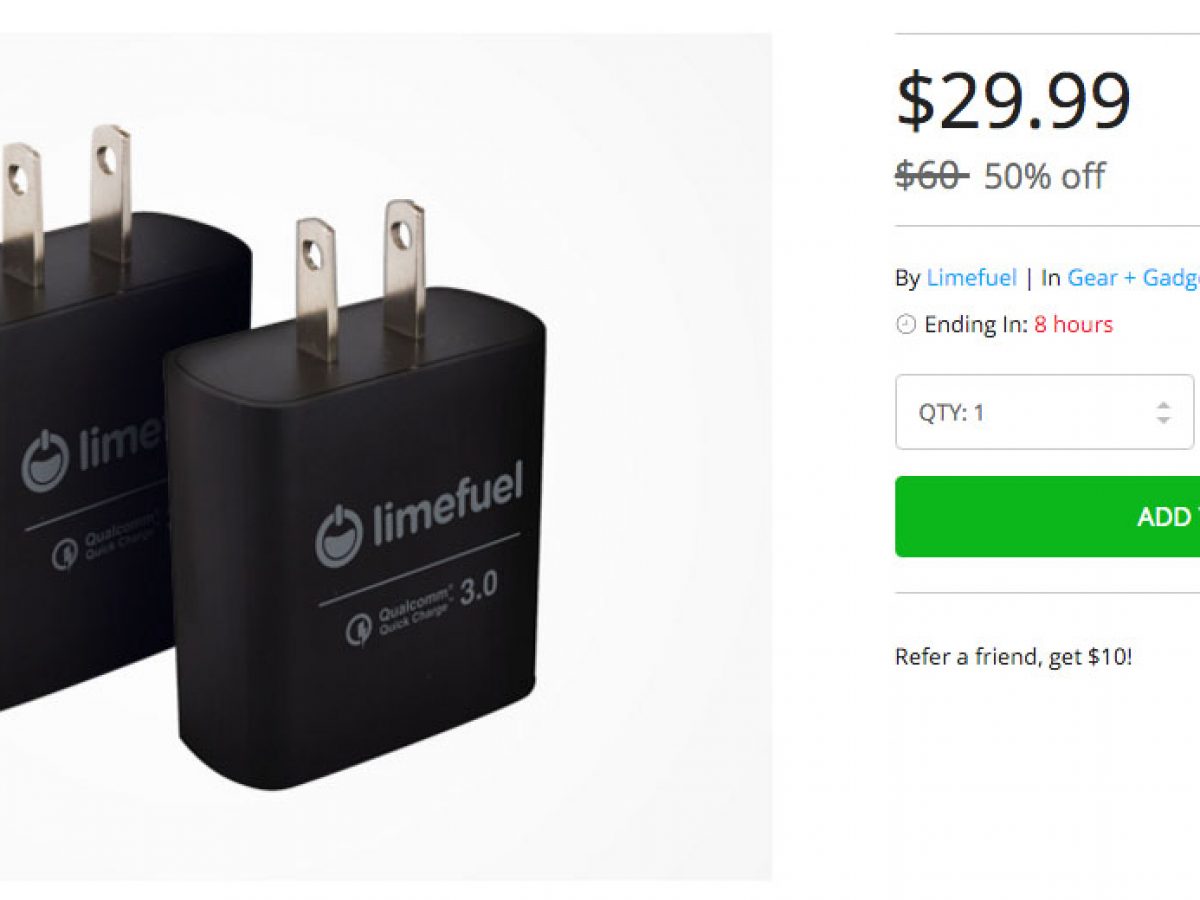The width and height of the screenshot is (1200, 900).
Task: Increase quantity with the up arrow
Action: coord(1163,404)
